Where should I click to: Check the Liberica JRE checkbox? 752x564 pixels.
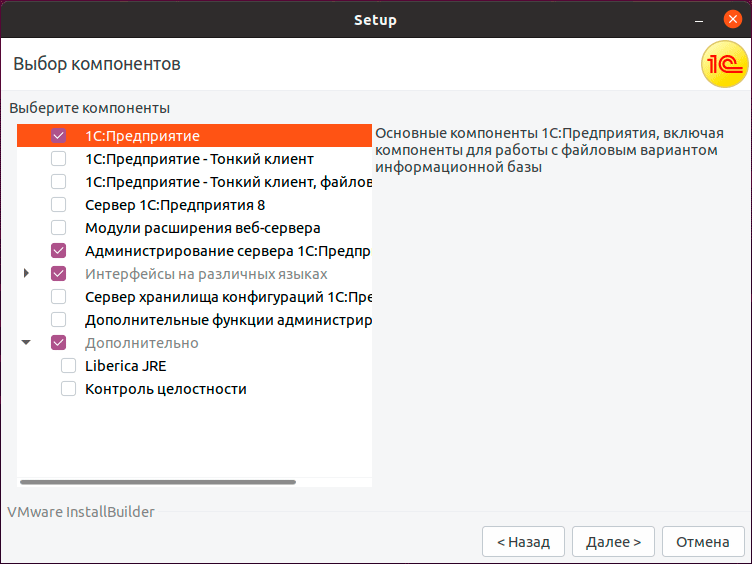(69, 366)
